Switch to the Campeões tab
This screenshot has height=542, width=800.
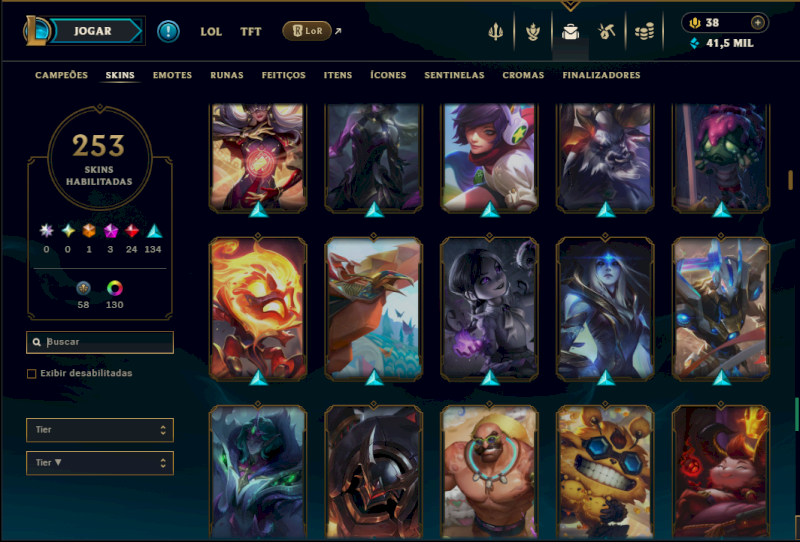61,75
